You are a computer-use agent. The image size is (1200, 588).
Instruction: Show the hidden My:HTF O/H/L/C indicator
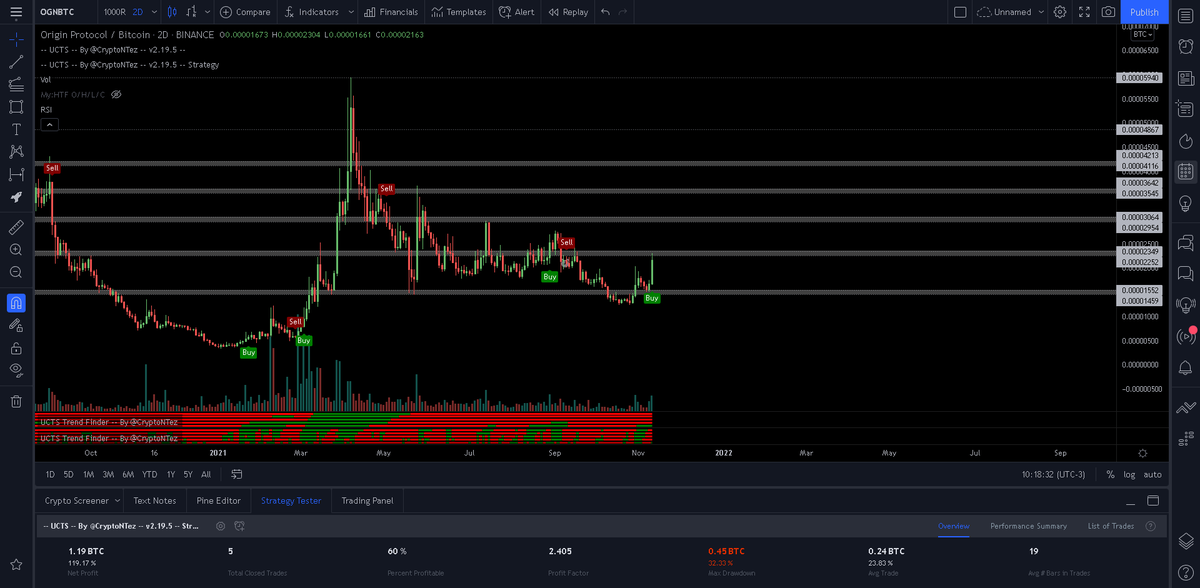pyautogui.click(x=116, y=94)
